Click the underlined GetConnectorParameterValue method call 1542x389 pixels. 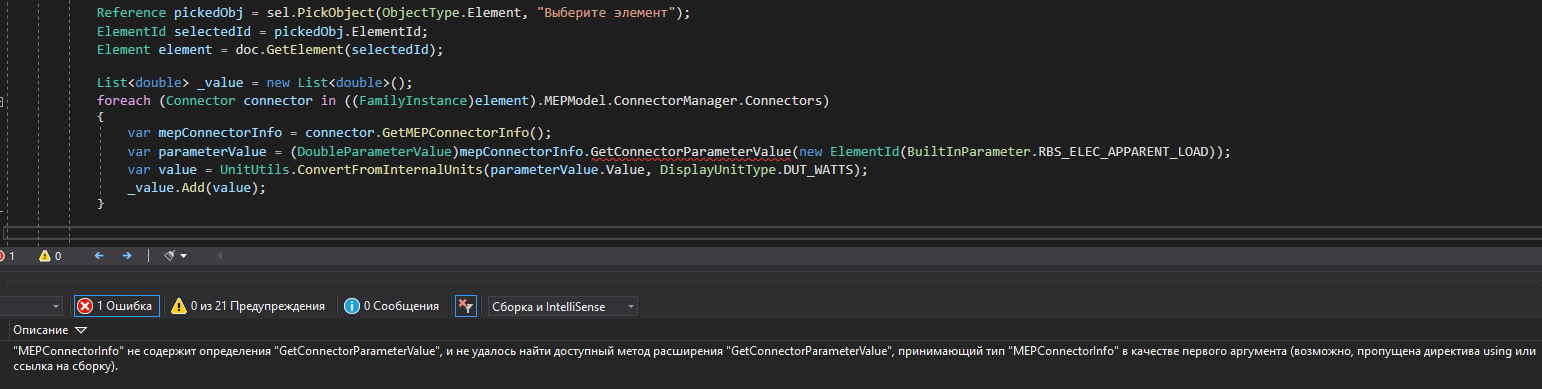pyautogui.click(x=691, y=151)
